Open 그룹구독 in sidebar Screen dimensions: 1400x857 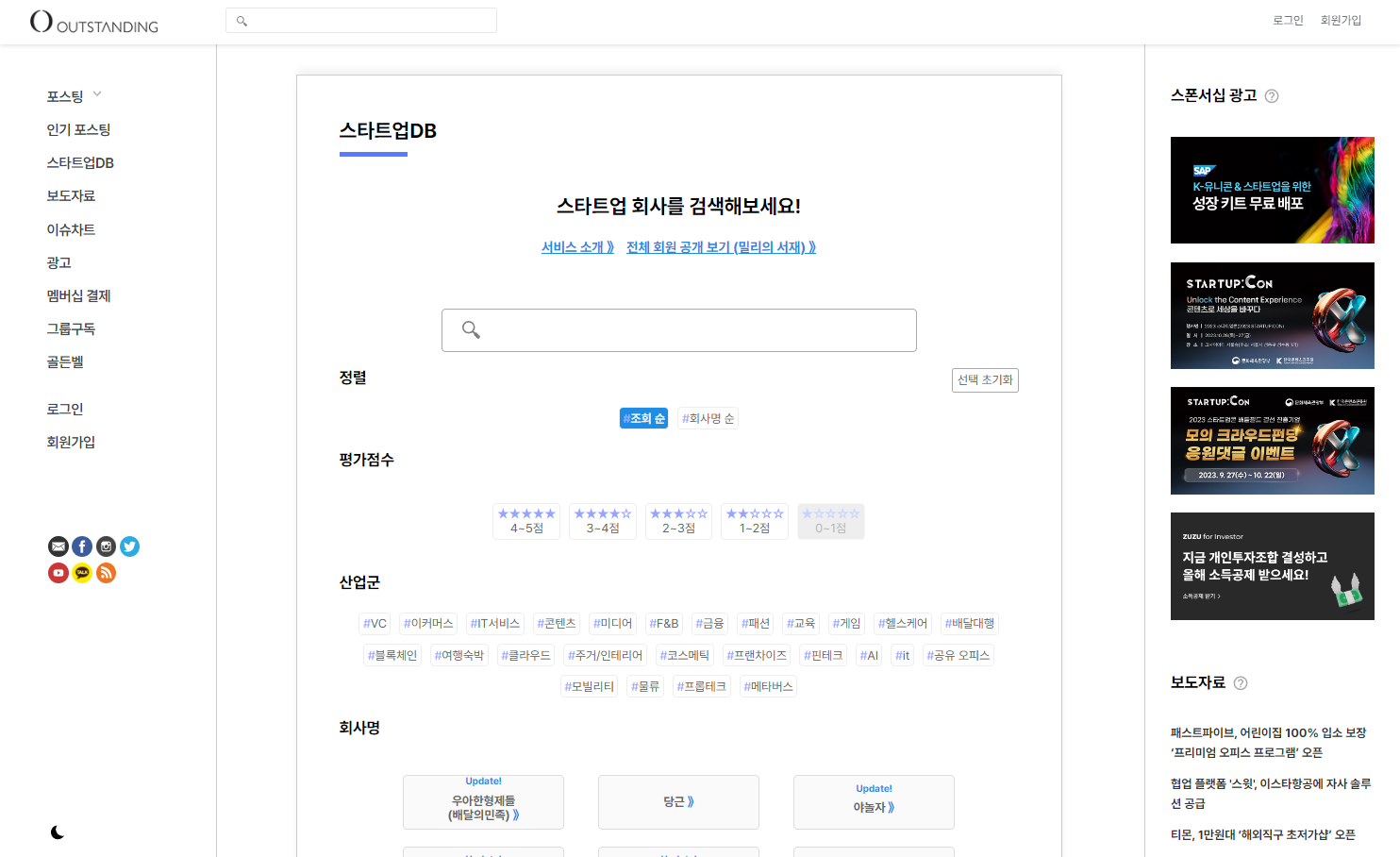72,329
